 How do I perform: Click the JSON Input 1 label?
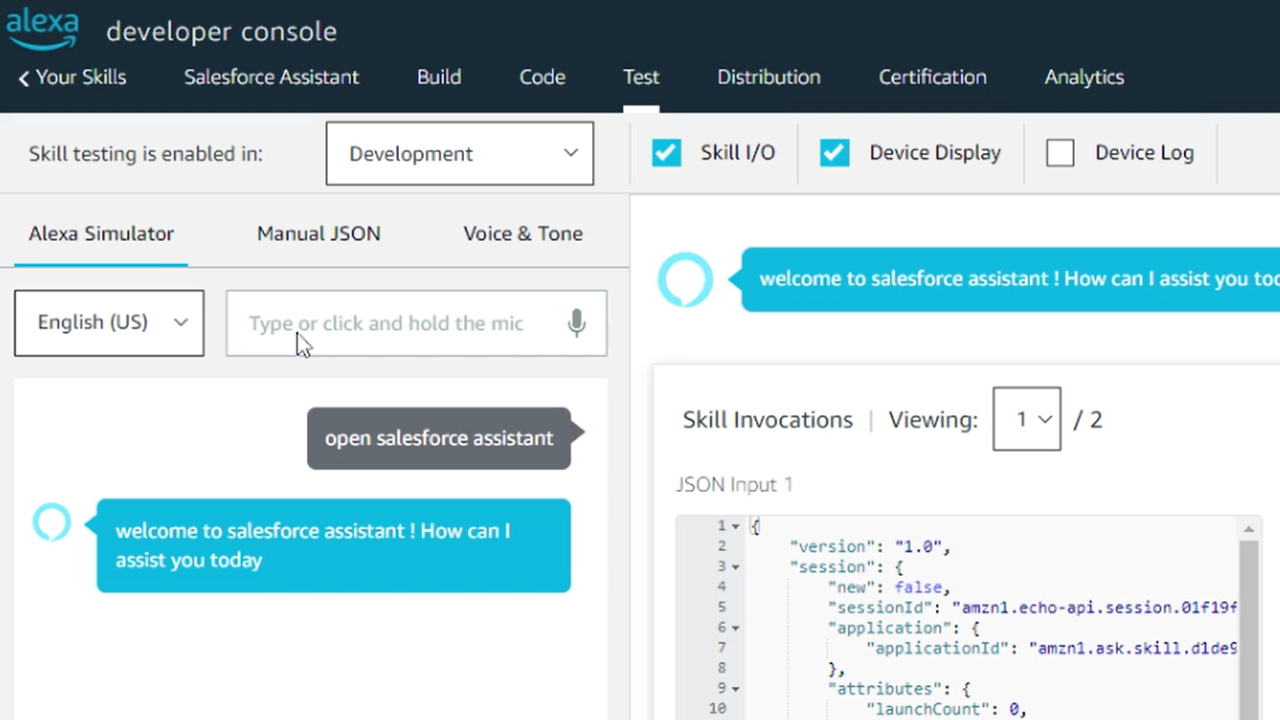[x=734, y=484]
